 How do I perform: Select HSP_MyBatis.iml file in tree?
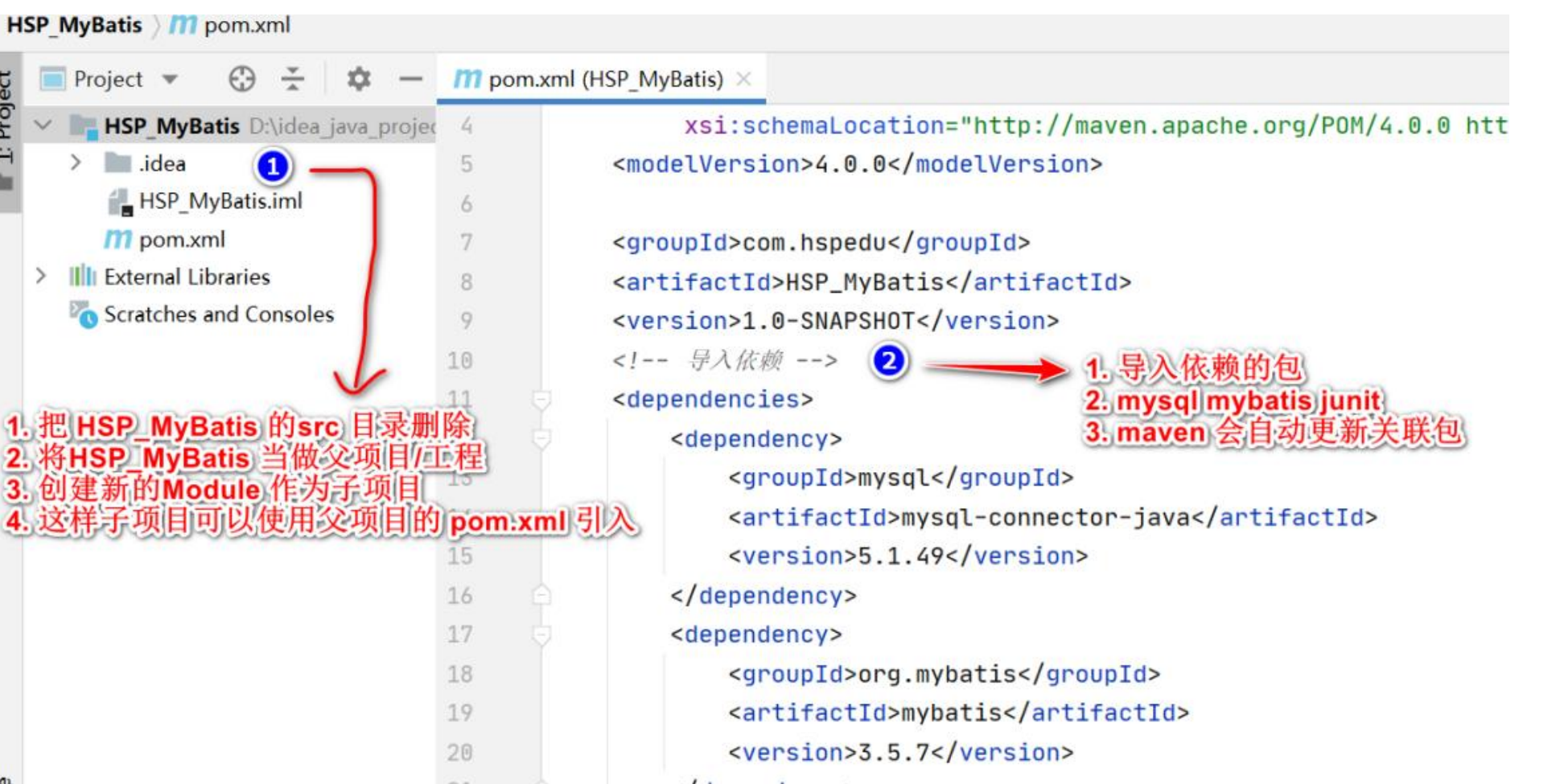[x=220, y=201]
